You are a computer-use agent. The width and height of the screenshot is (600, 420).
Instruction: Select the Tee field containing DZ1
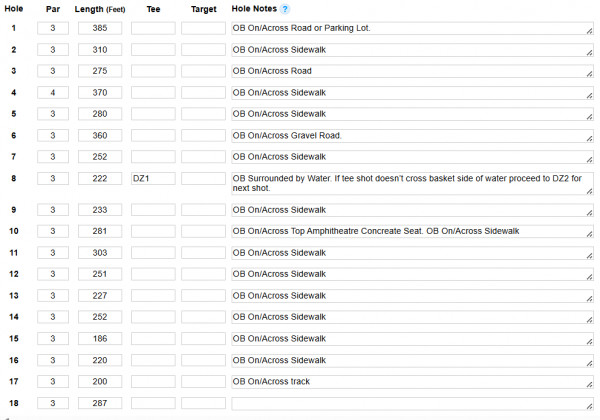(x=152, y=178)
